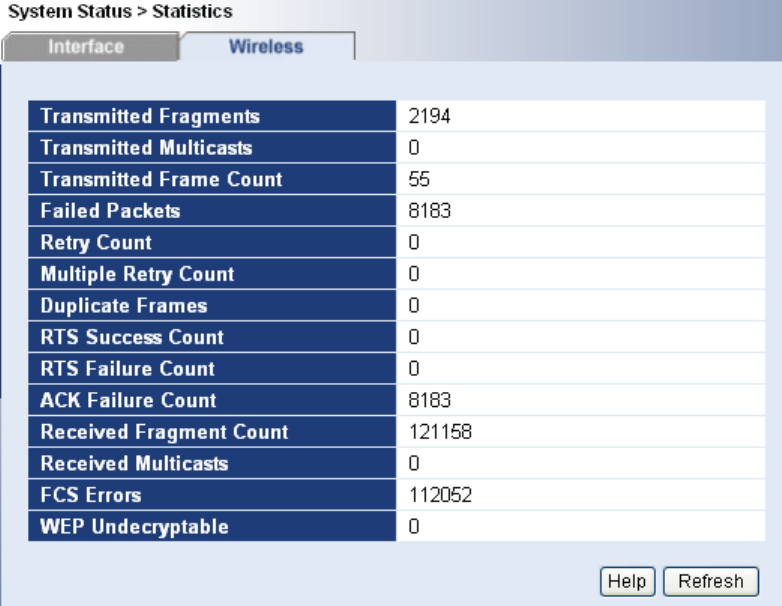The image size is (782, 606).
Task: Click the value 121158 for Received Fragments
Action: (440, 432)
